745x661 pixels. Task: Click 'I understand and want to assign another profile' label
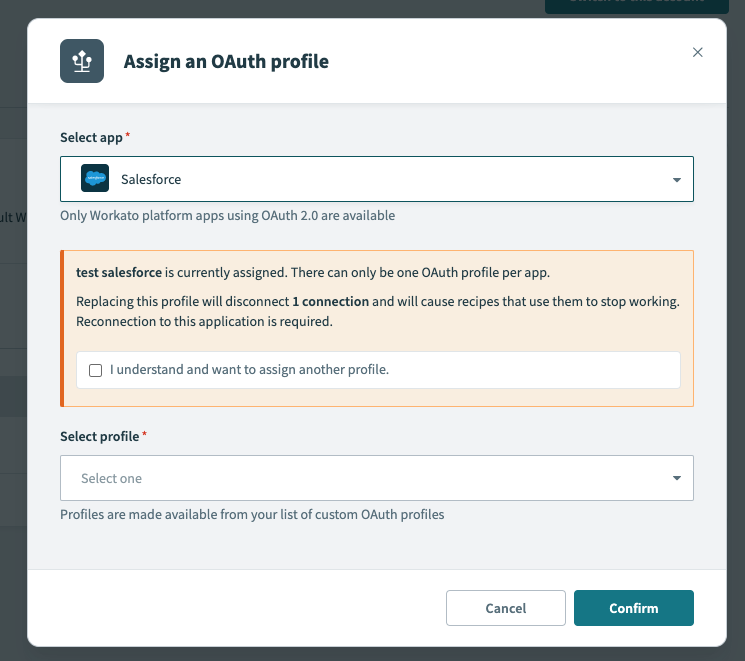249,370
